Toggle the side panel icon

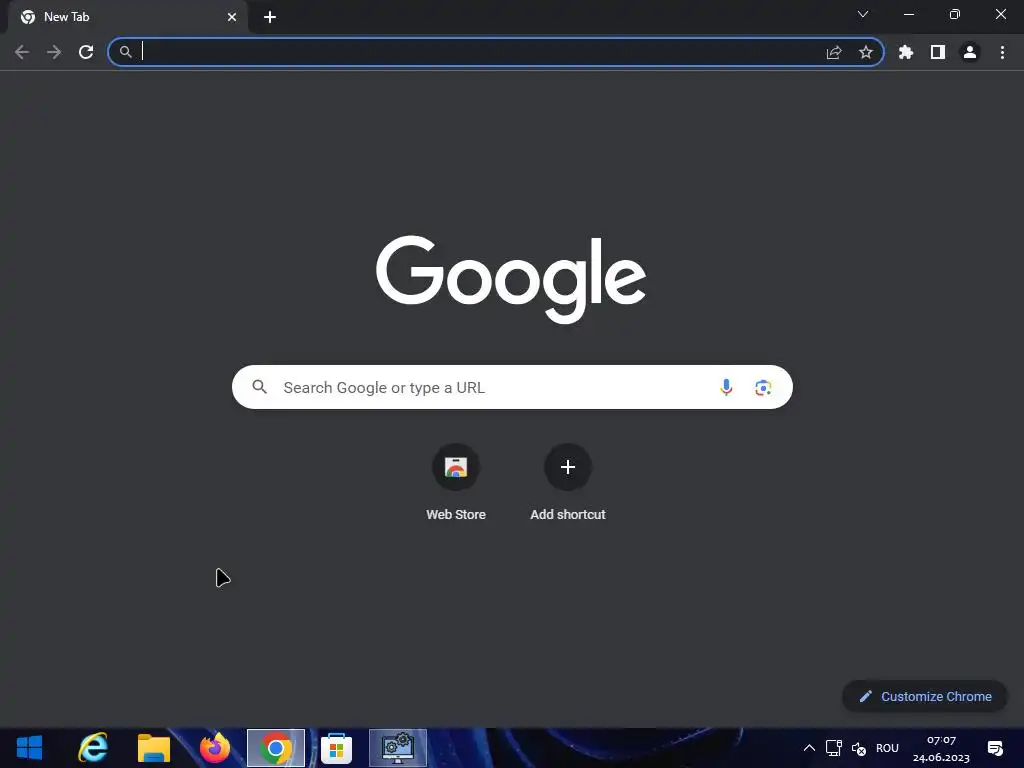click(938, 52)
